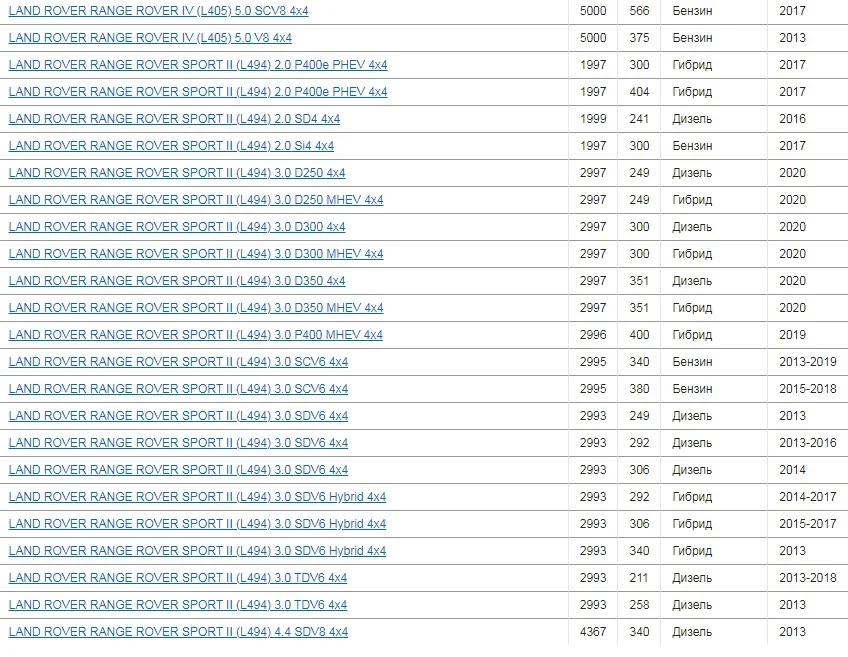Select 3.0 SDV6 4x4 link dated 2013-2016
This screenshot has height=657, width=848.
click(x=178, y=443)
